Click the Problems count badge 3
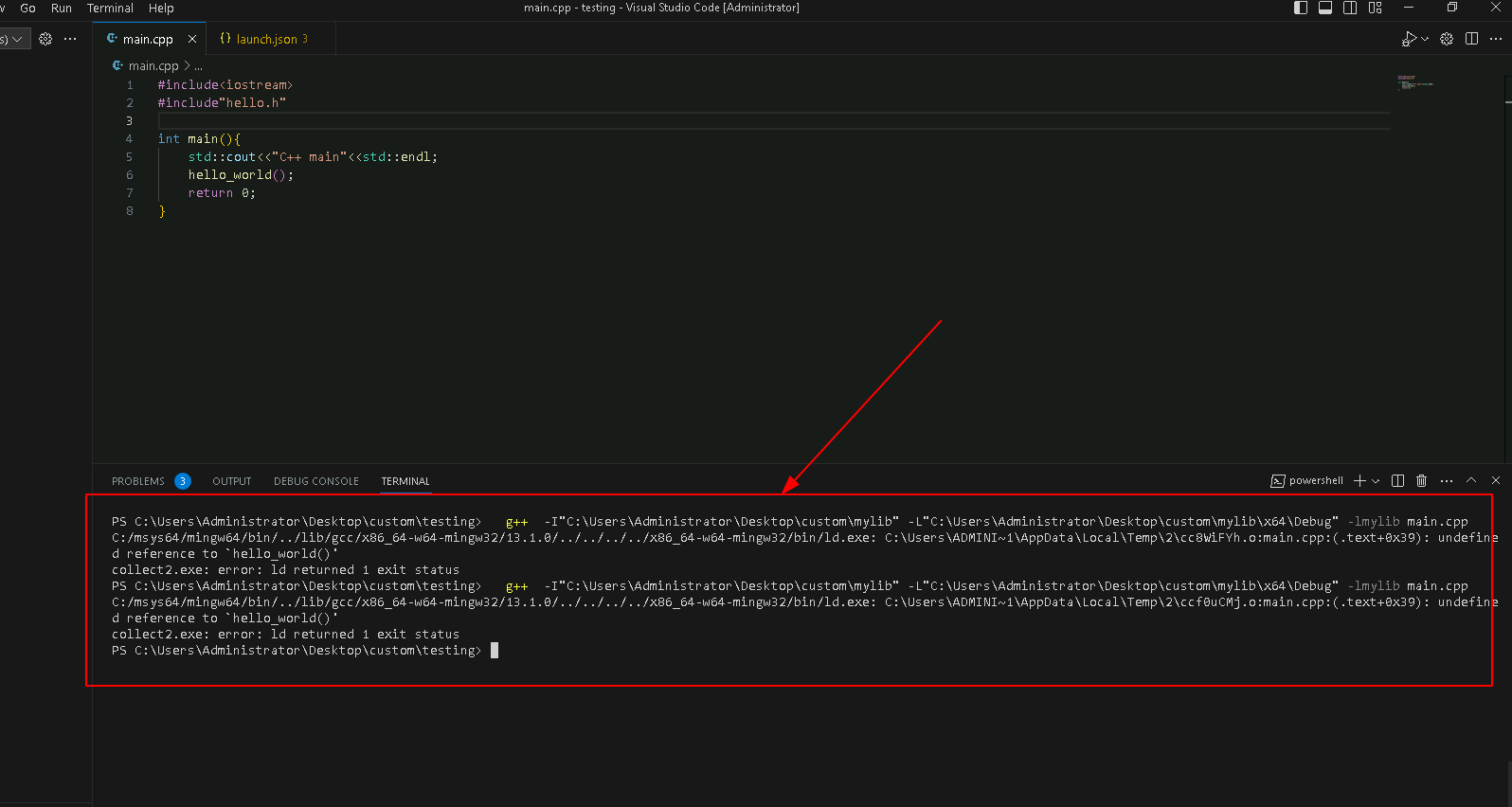1512x807 pixels. point(183,481)
